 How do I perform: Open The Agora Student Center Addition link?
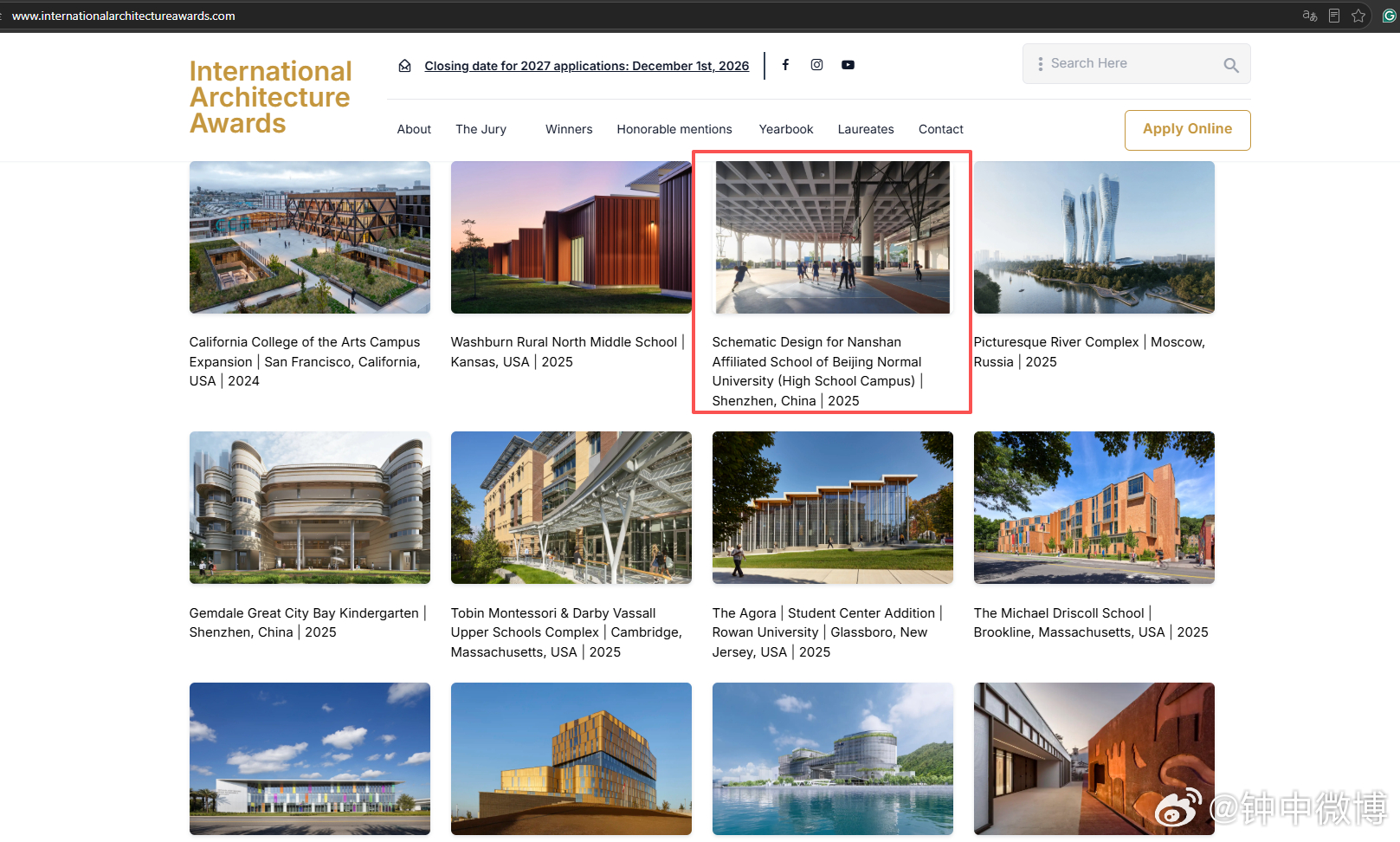(828, 632)
